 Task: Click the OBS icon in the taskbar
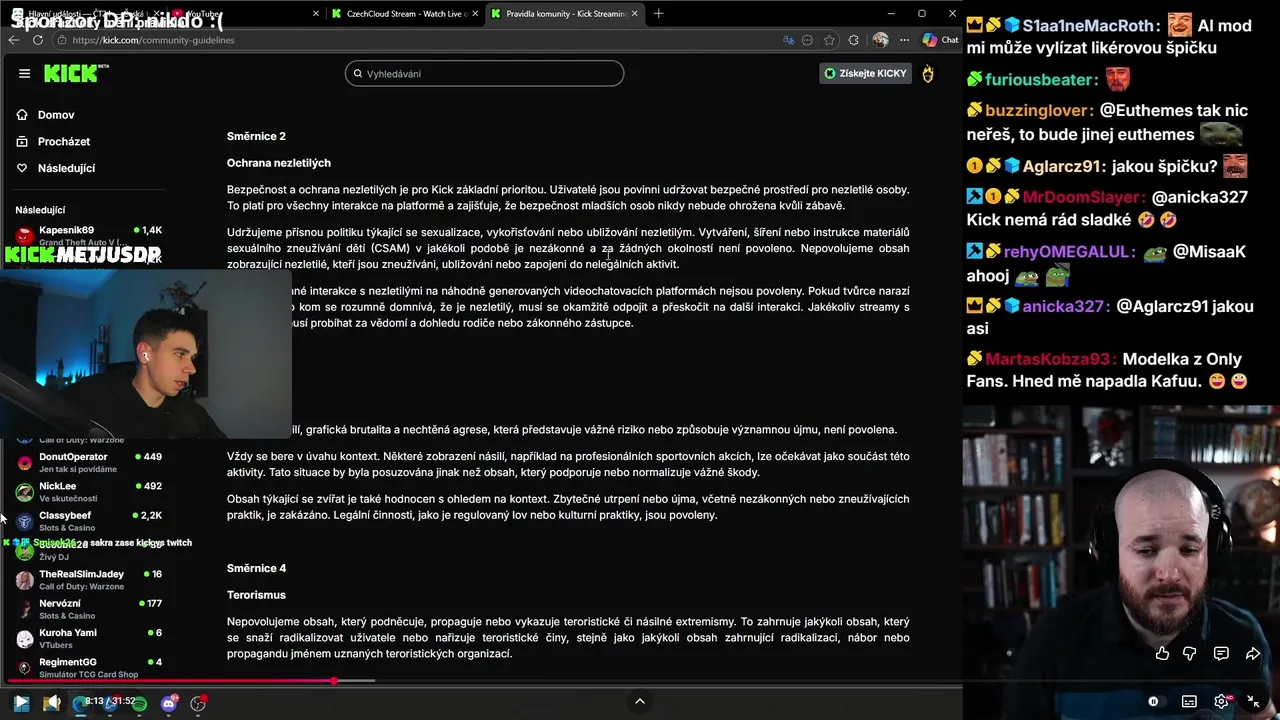pyautogui.click(x=198, y=704)
